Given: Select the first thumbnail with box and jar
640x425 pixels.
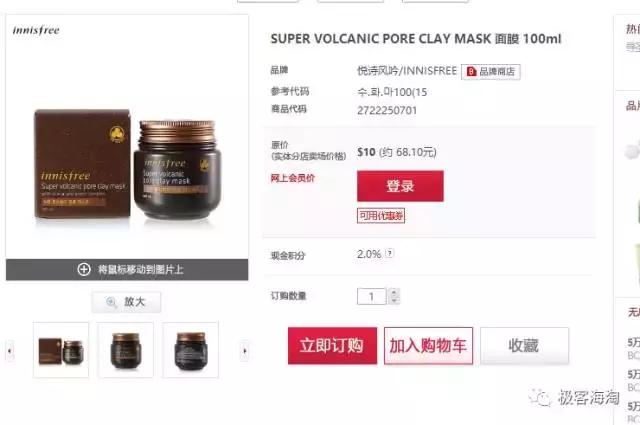Looking at the screenshot, I should (61, 350).
